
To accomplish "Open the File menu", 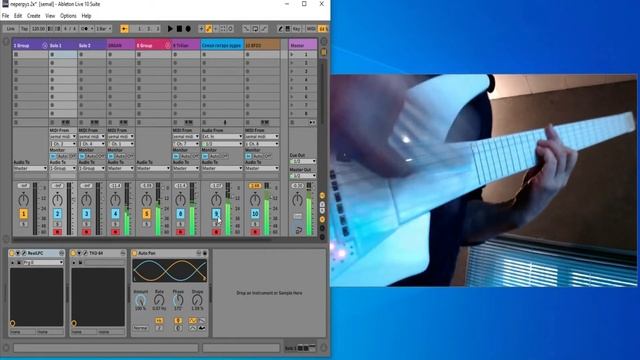I will click(x=5, y=16).
